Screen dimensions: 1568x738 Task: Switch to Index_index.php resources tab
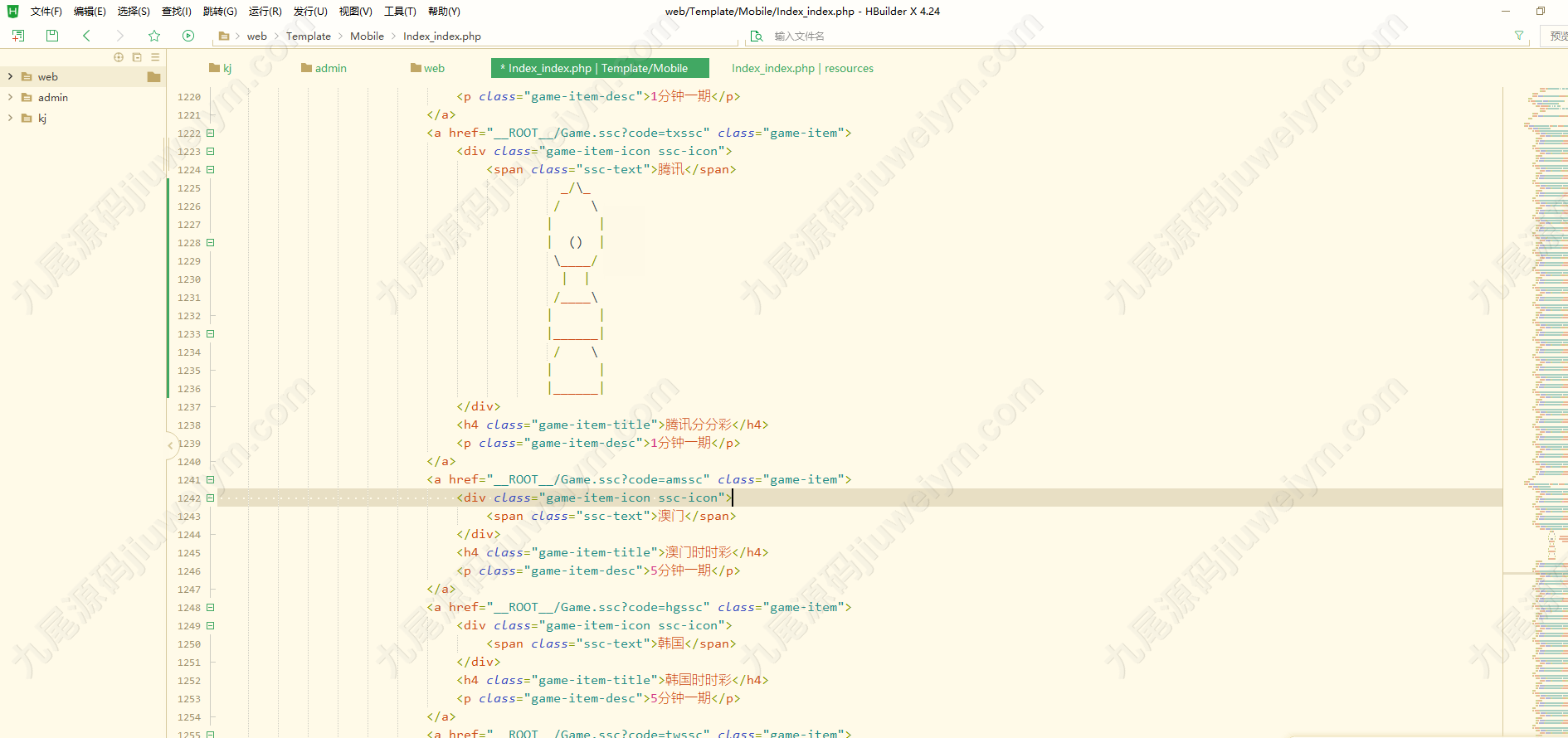802,68
